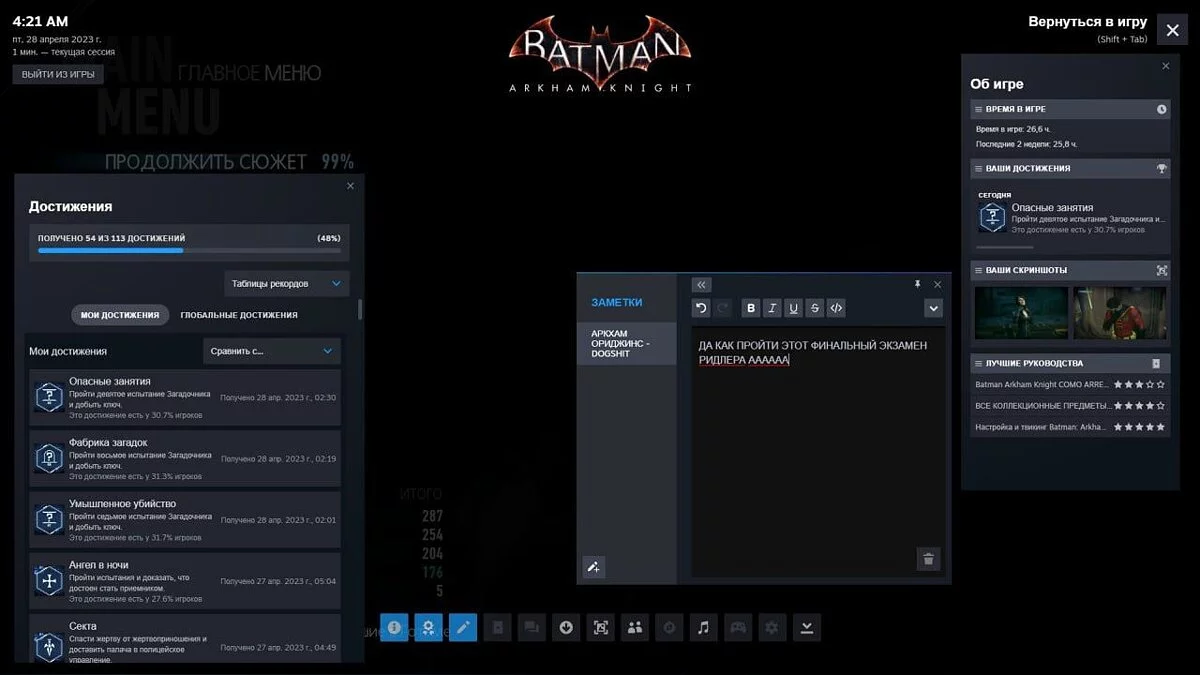Undo the last edit in notes

[701, 308]
